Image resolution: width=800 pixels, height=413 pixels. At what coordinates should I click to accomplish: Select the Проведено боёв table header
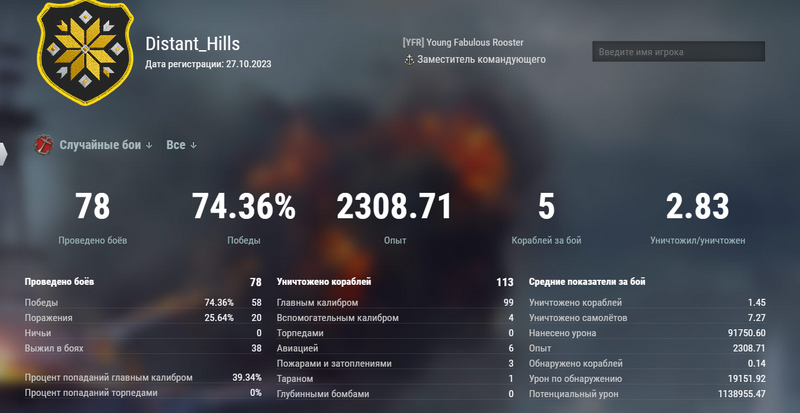pos(60,282)
